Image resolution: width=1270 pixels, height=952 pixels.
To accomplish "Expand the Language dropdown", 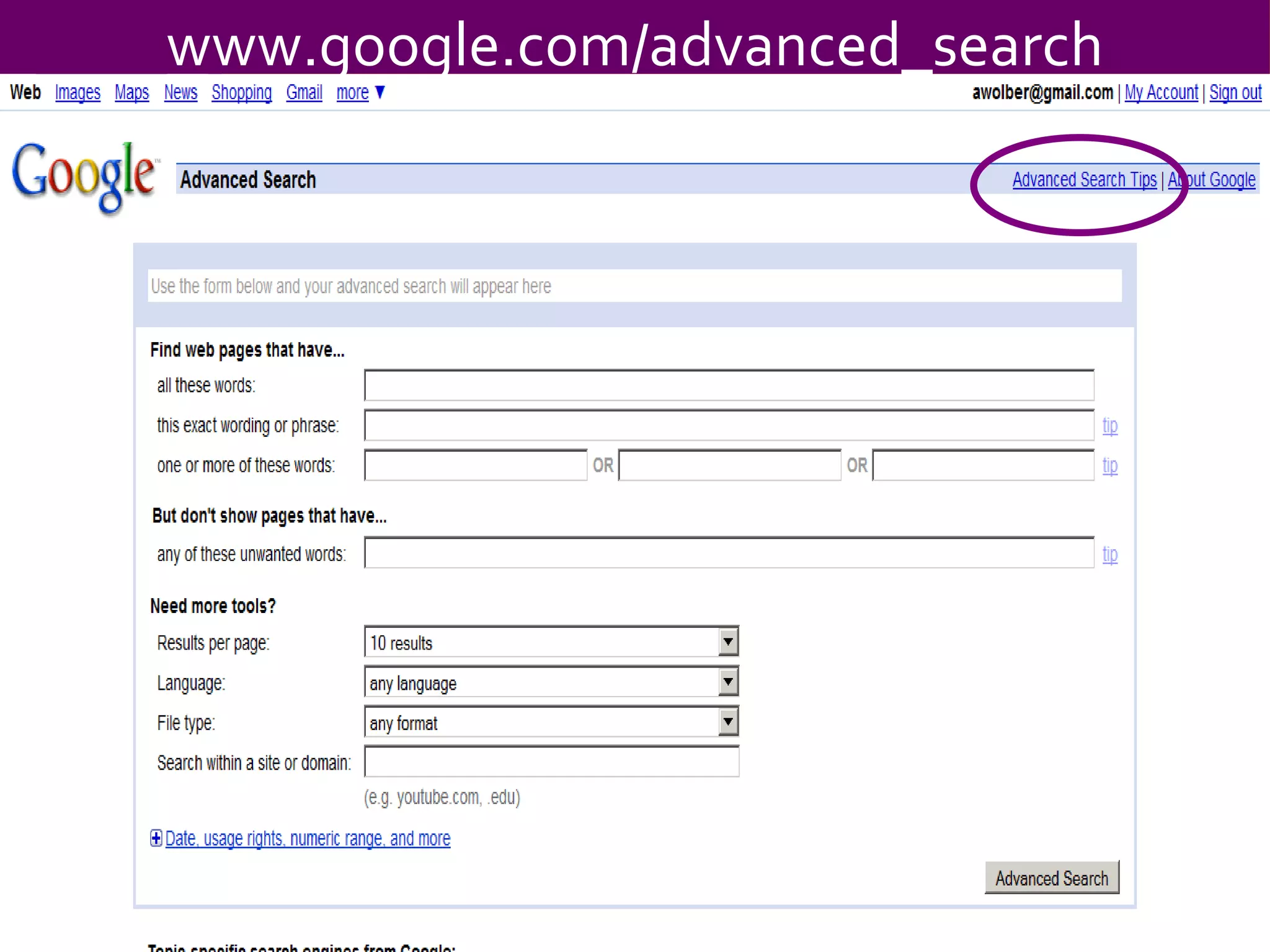I will pos(728,682).
